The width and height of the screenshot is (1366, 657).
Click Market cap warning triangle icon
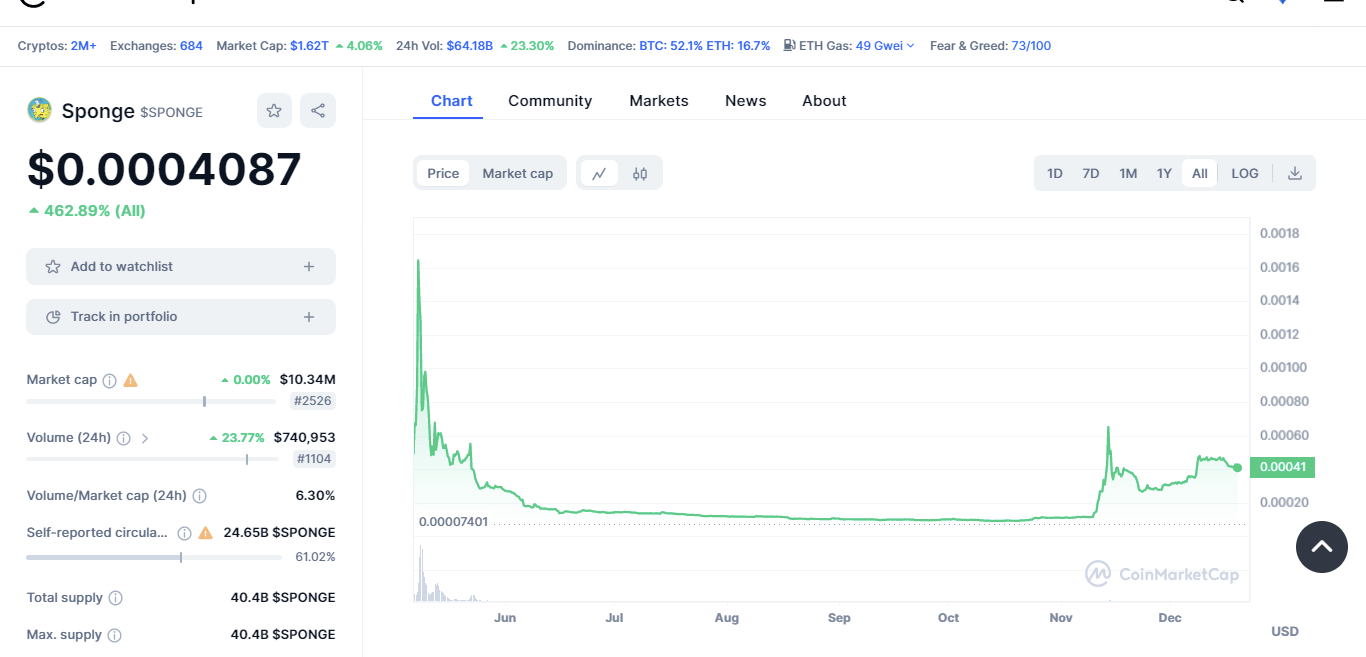pyautogui.click(x=130, y=380)
